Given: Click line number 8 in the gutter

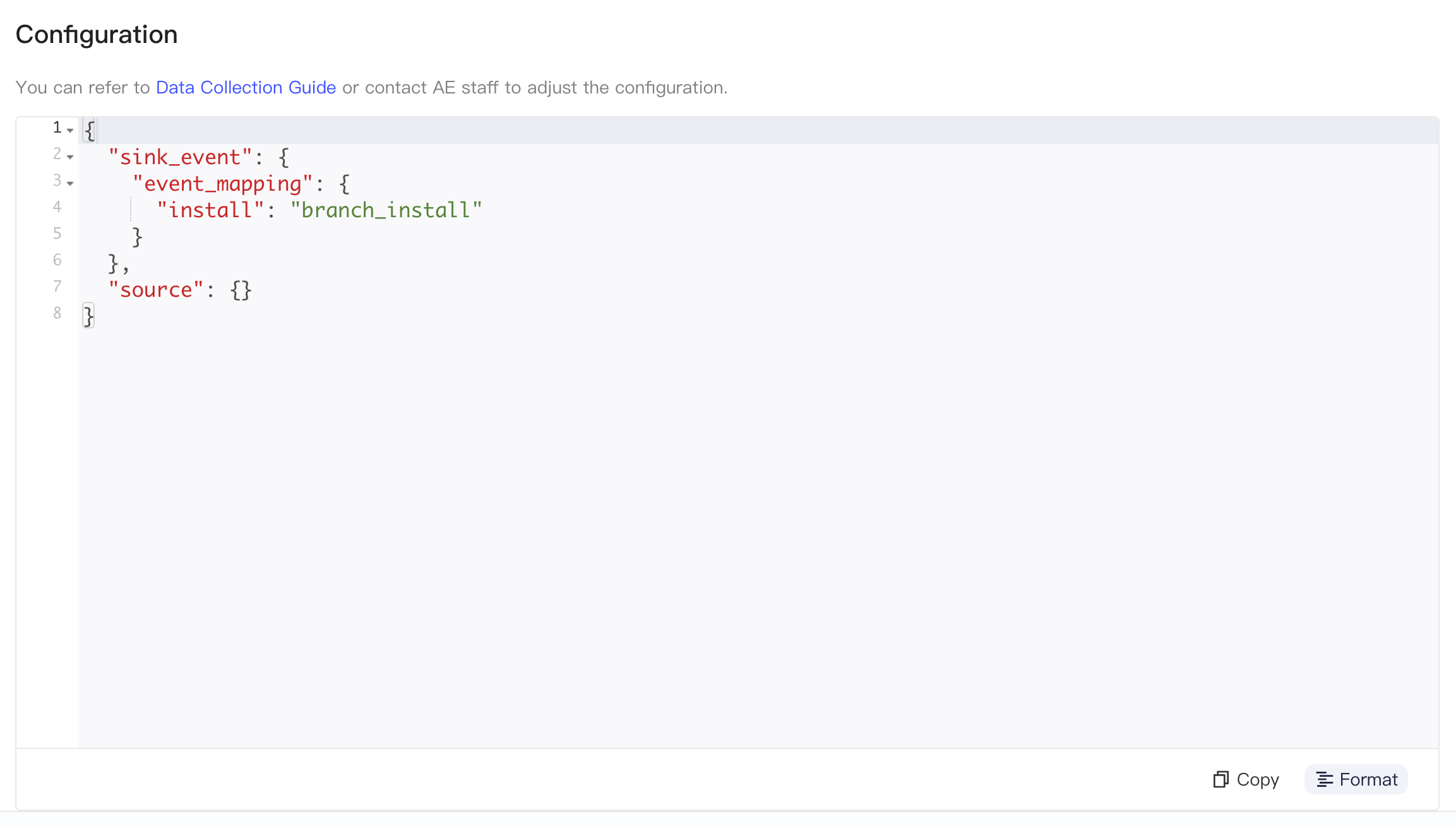Looking at the screenshot, I should [x=57, y=313].
